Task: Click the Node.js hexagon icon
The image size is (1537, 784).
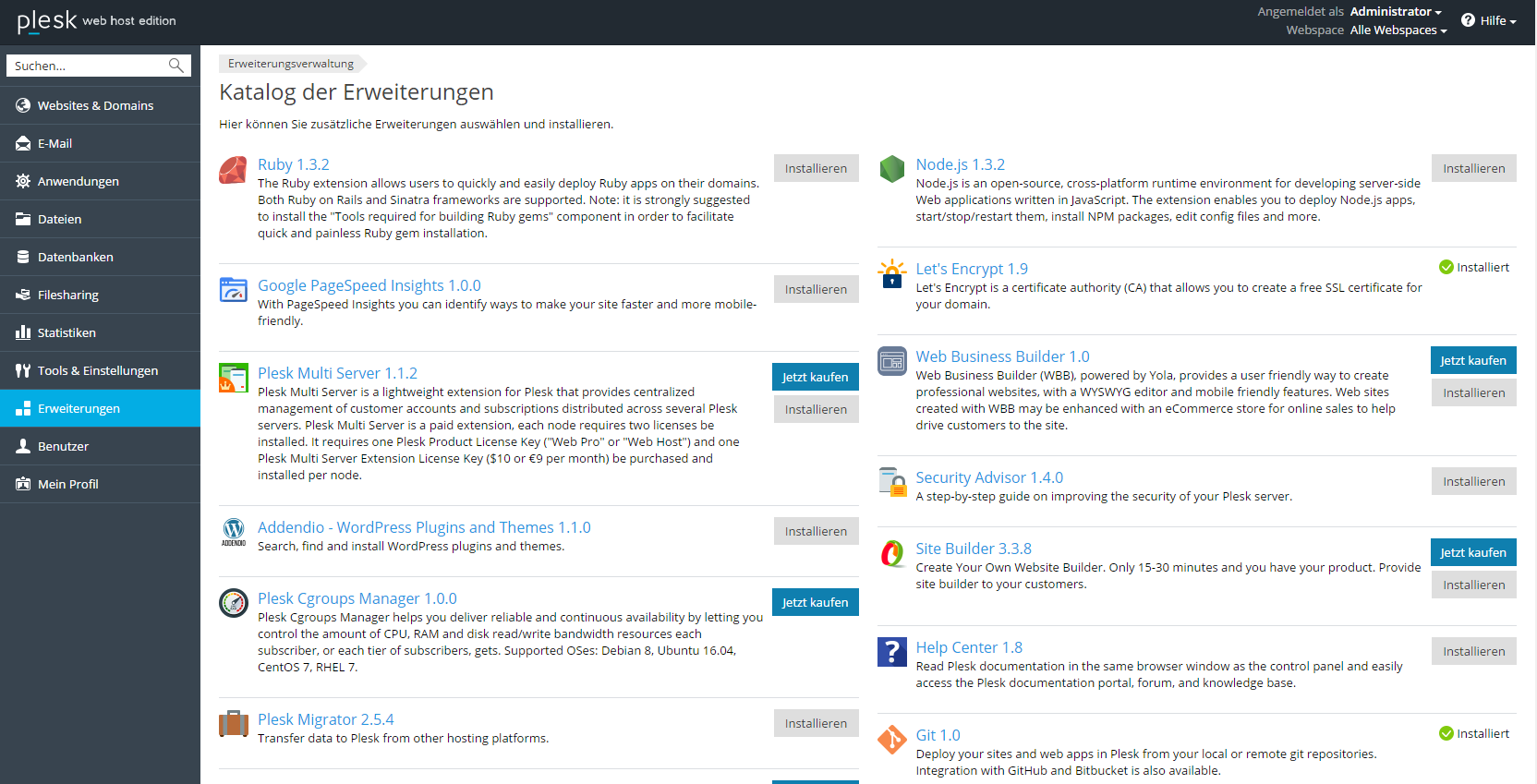Action: (x=891, y=169)
